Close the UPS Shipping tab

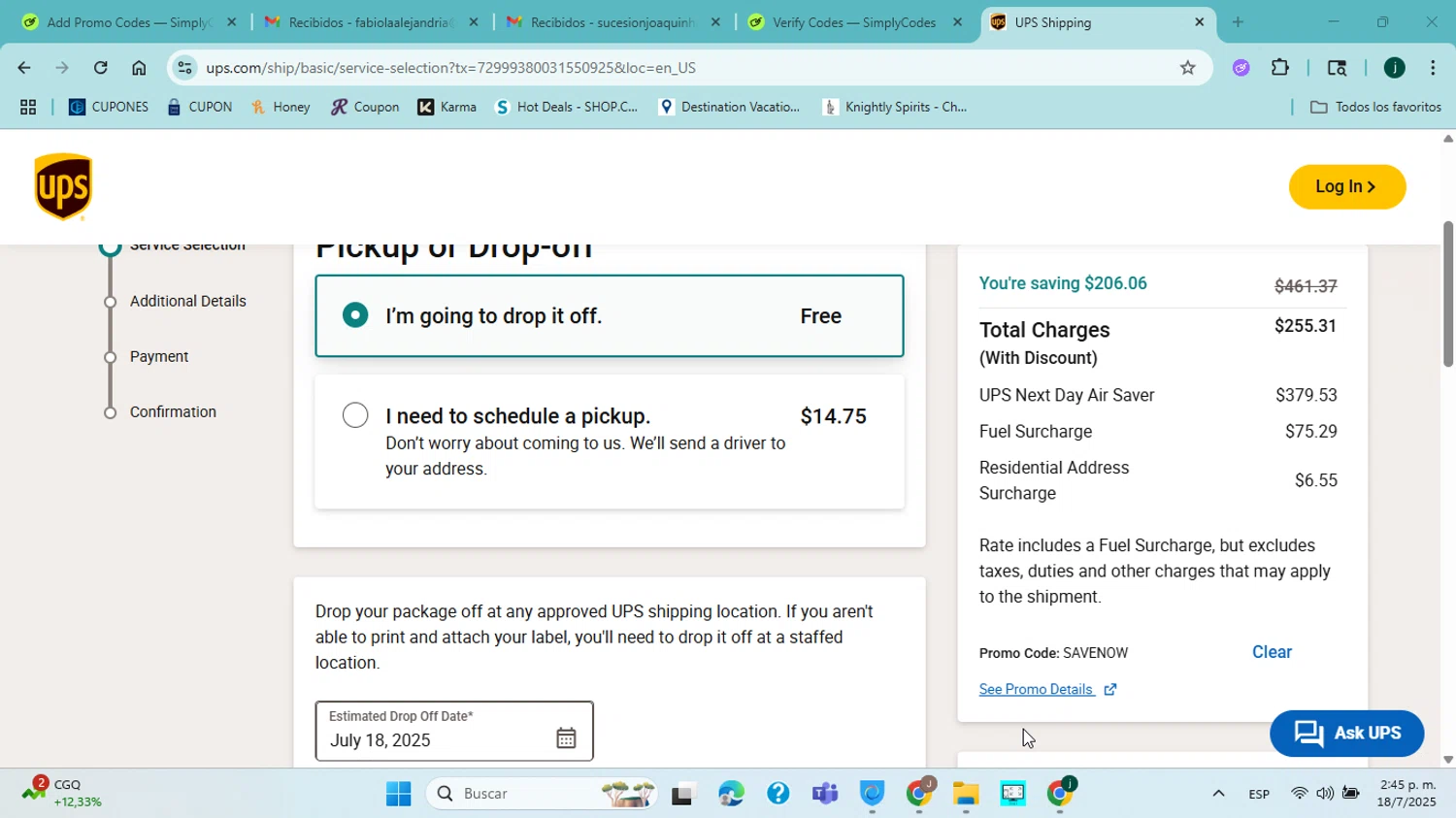[x=1199, y=21]
